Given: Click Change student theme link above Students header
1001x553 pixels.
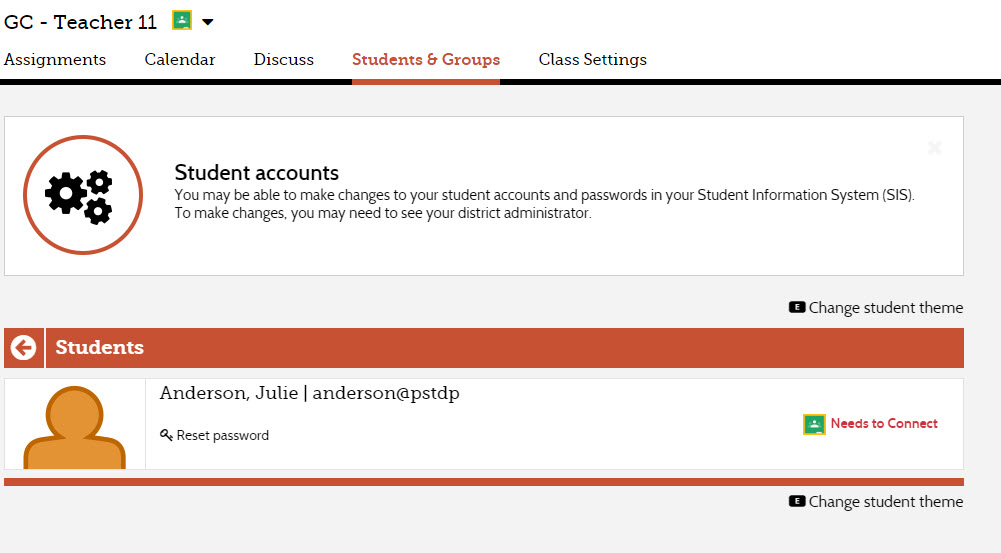Looking at the screenshot, I should pyautogui.click(x=886, y=308).
